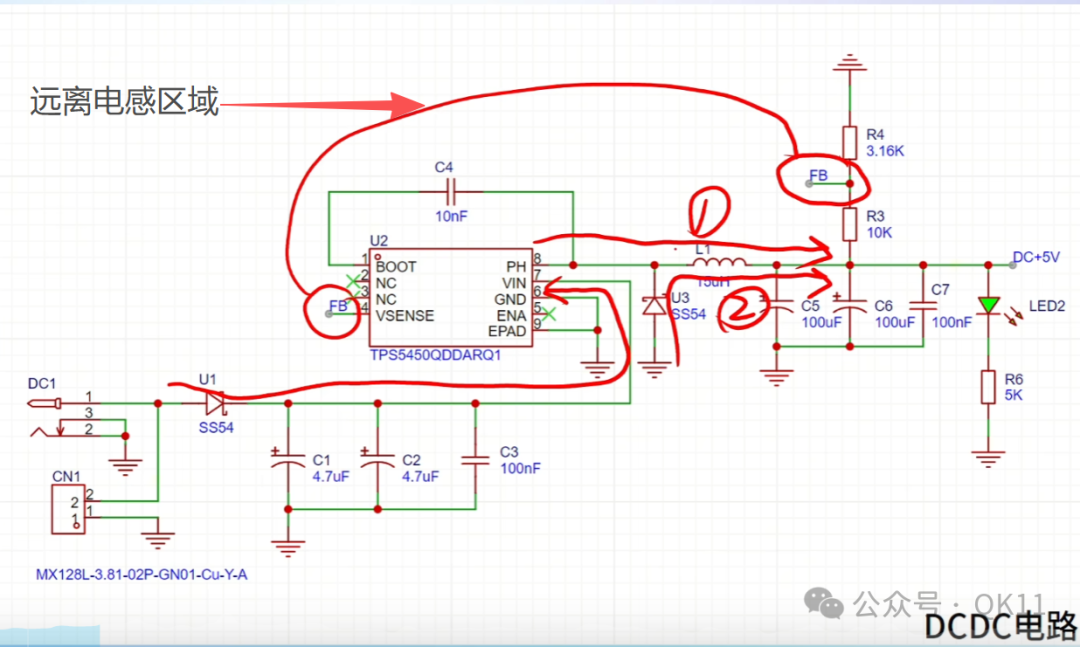Select the R6 resistor symbol

pyautogui.click(x=988, y=387)
